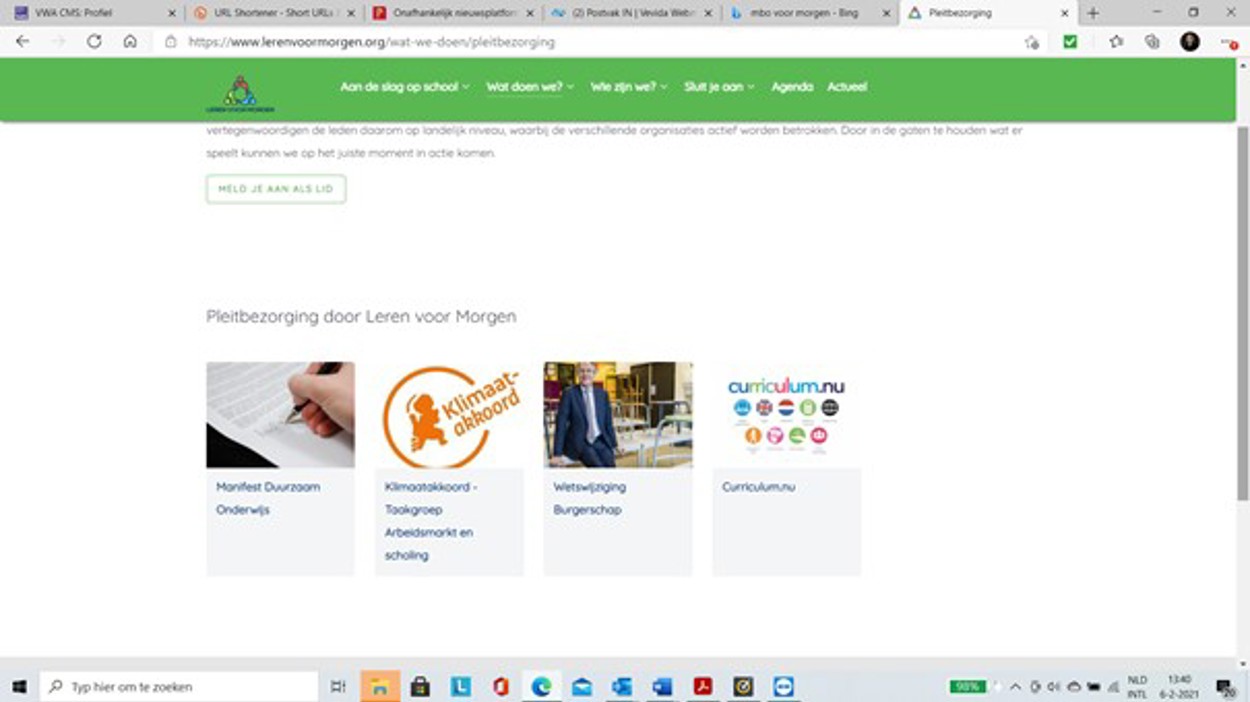Click 'Meld je aan als lid' button
This screenshot has width=1250, height=702.
point(276,189)
